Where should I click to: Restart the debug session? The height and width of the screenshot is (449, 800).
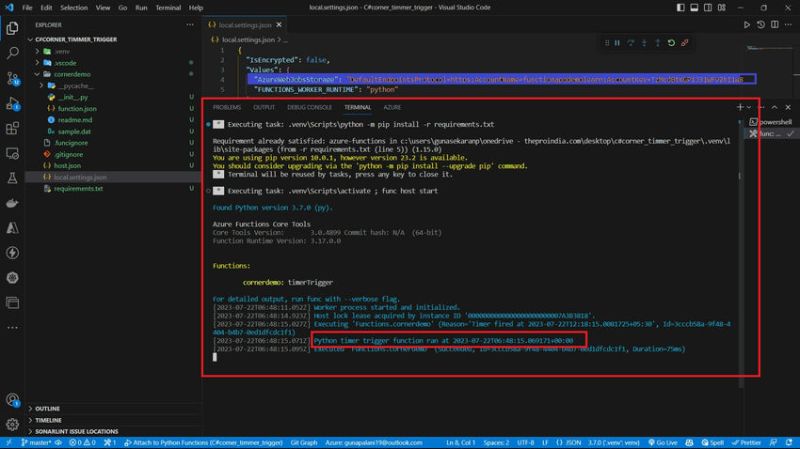(x=671, y=43)
